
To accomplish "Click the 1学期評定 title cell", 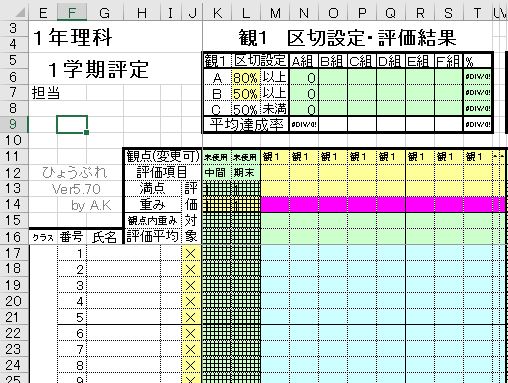I will 99,69.
